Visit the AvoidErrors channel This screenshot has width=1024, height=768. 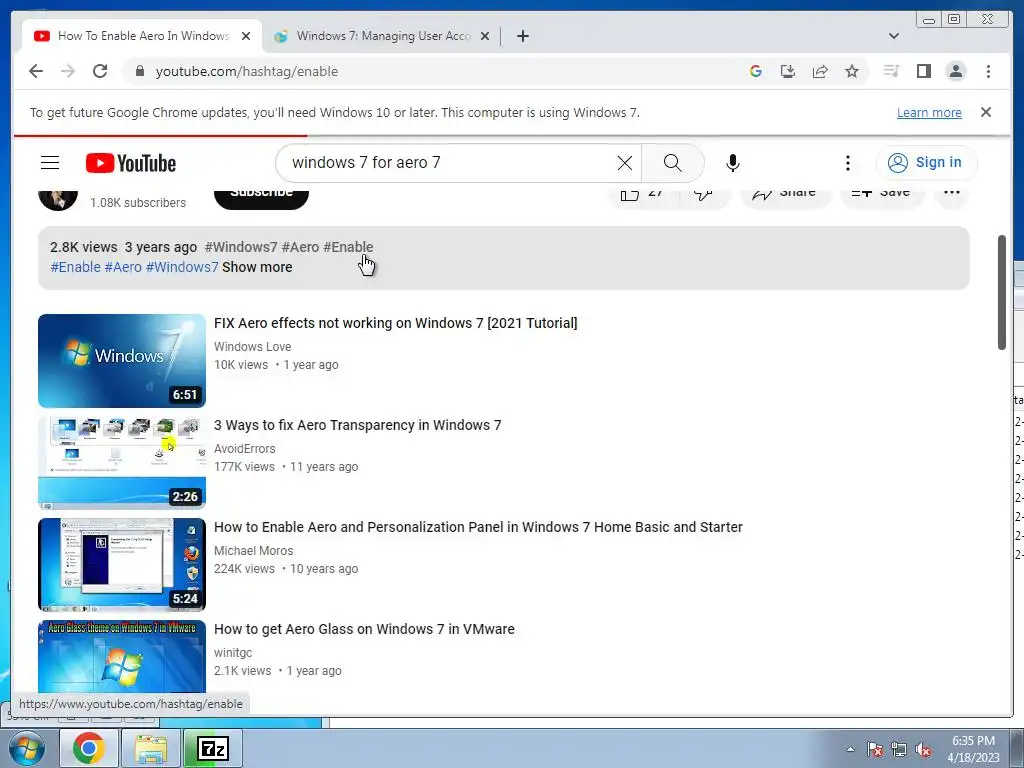coord(245,449)
